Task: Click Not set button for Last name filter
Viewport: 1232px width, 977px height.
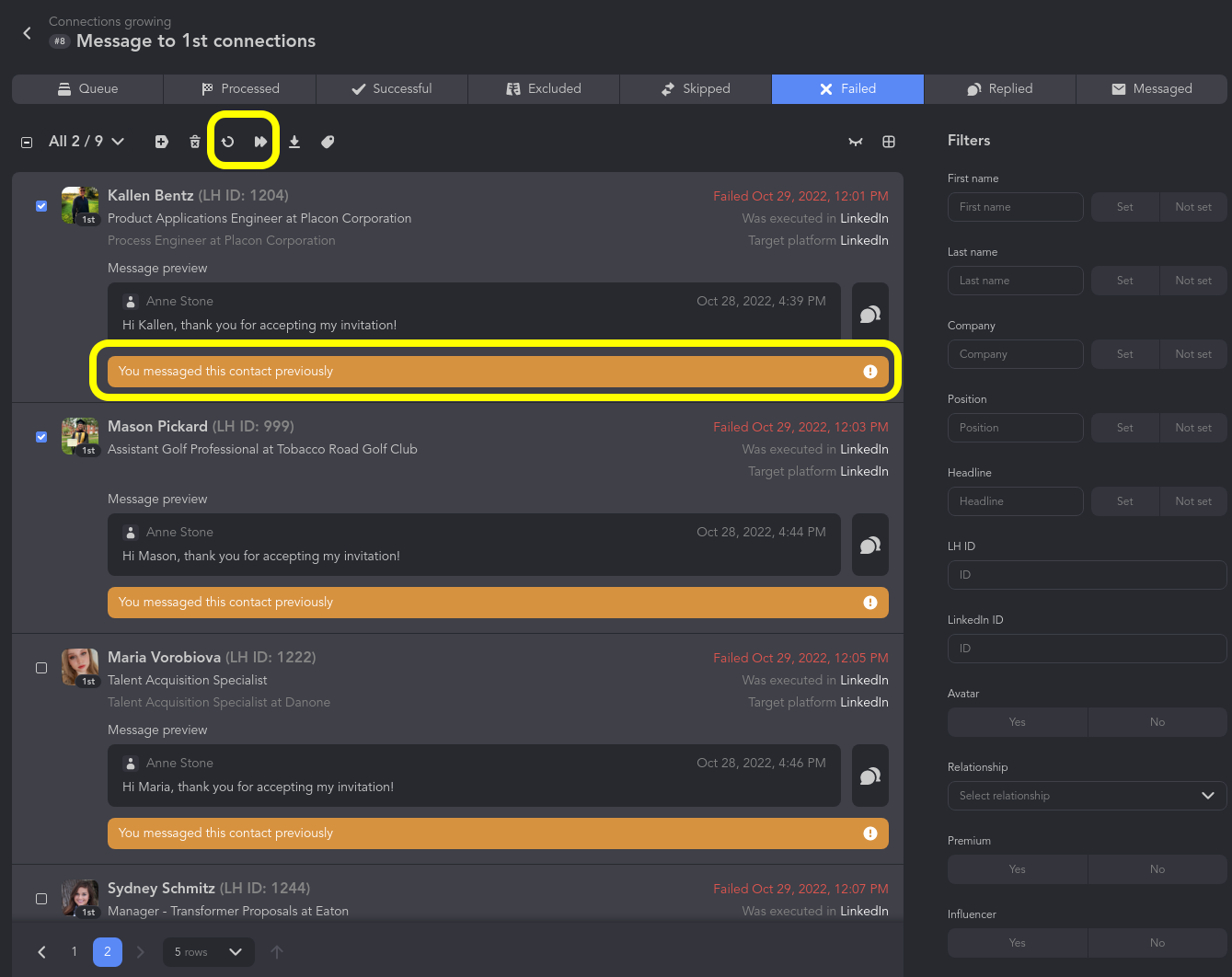Action: coord(1193,281)
